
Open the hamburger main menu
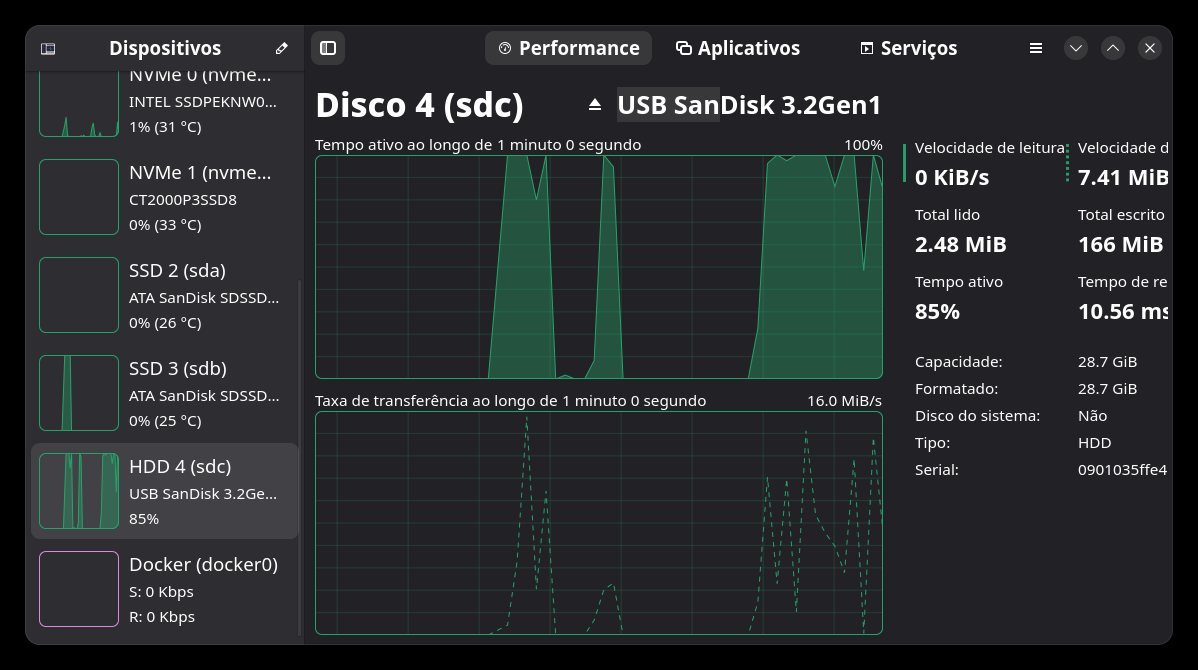coord(1036,48)
